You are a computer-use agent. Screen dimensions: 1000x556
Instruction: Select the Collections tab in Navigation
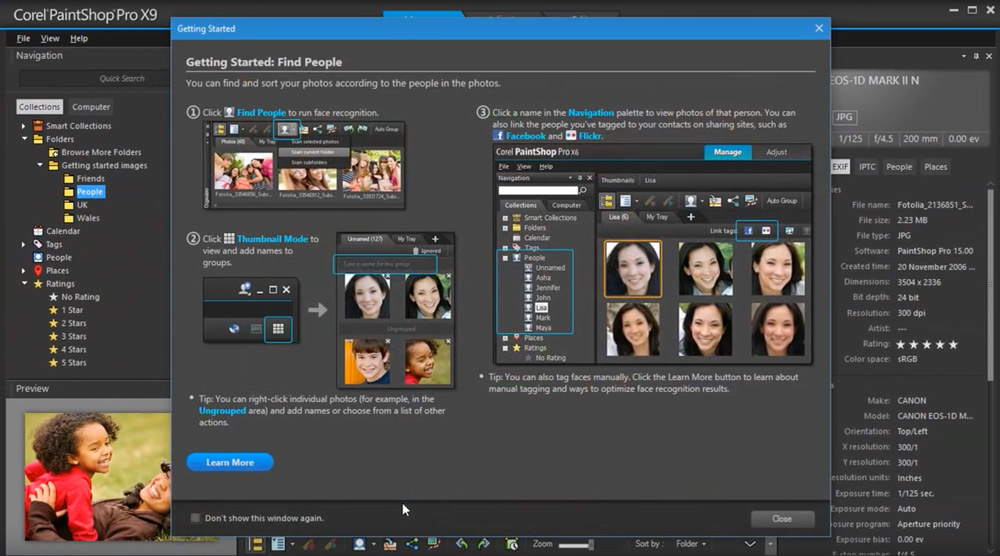(40, 106)
